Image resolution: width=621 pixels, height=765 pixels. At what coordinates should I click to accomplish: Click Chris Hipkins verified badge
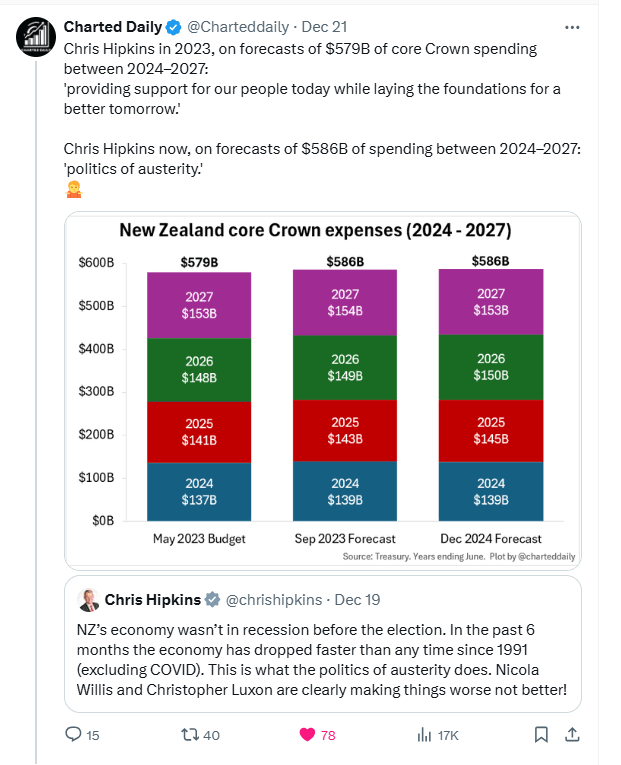pyautogui.click(x=212, y=600)
